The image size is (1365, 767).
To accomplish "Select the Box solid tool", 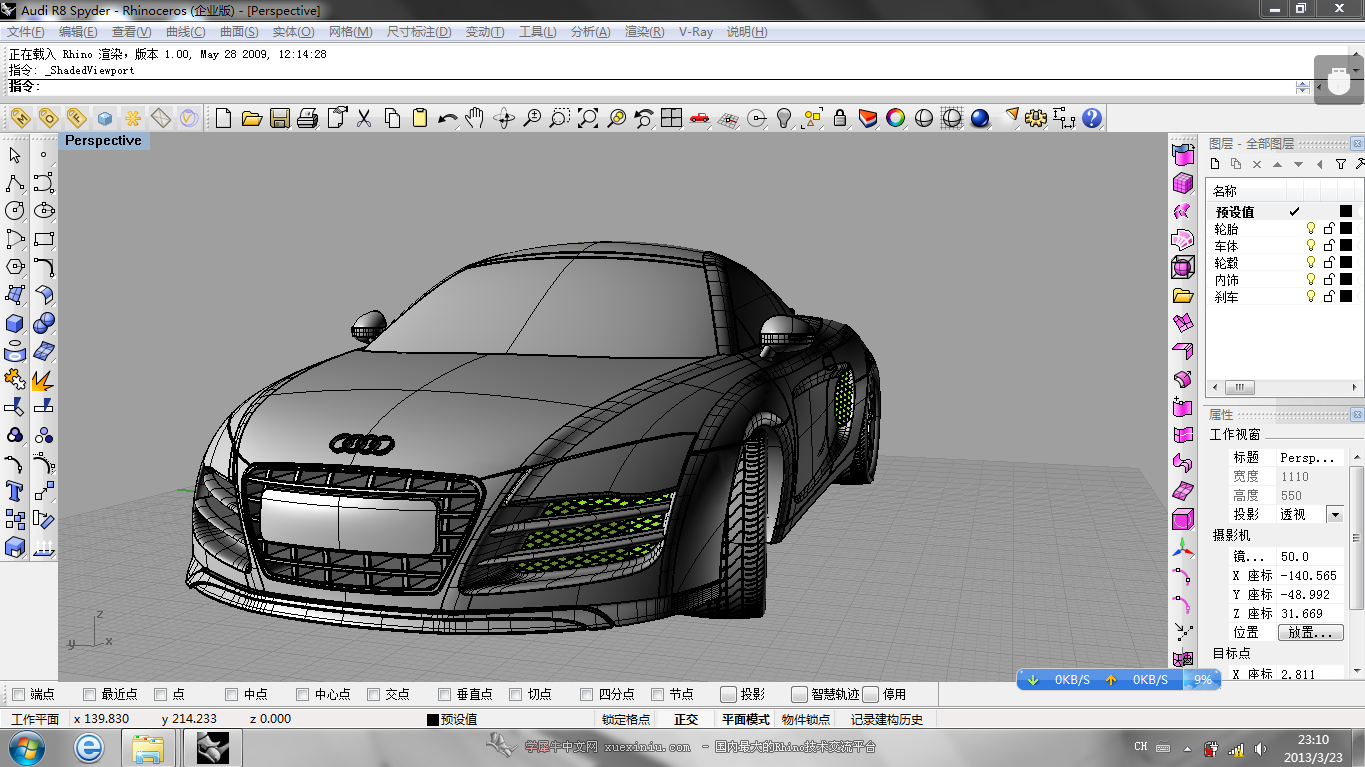I will 15,323.
